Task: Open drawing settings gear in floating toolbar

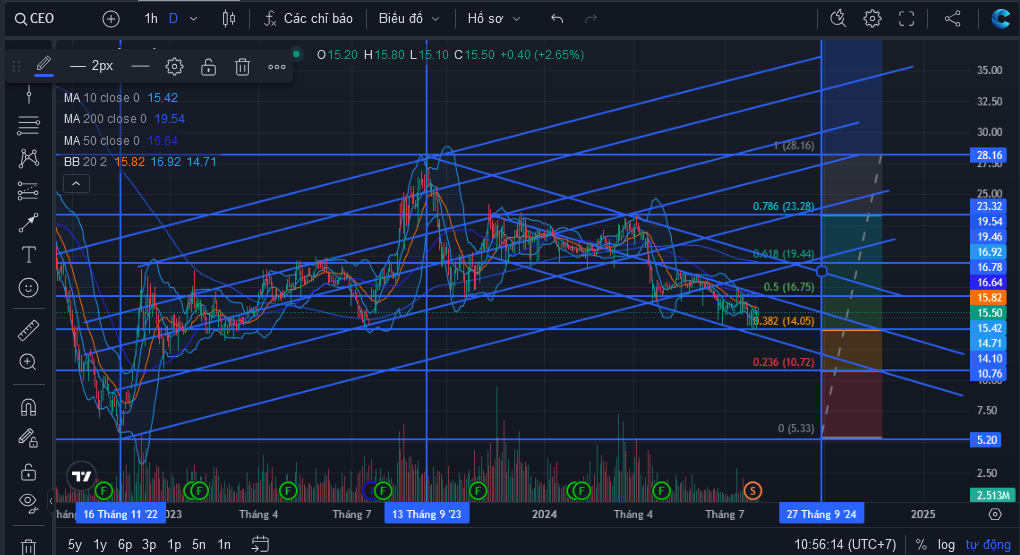Action: tap(174, 66)
